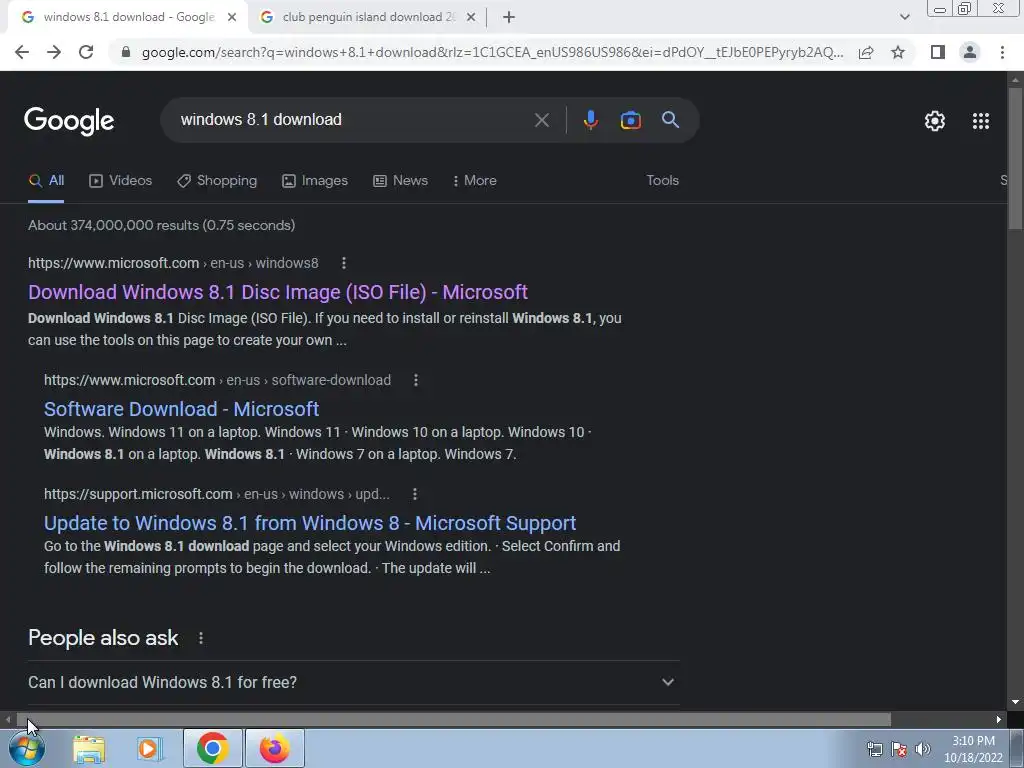This screenshot has height=768, width=1024.
Task: Open a new tab with the plus button
Action: pos(509,17)
